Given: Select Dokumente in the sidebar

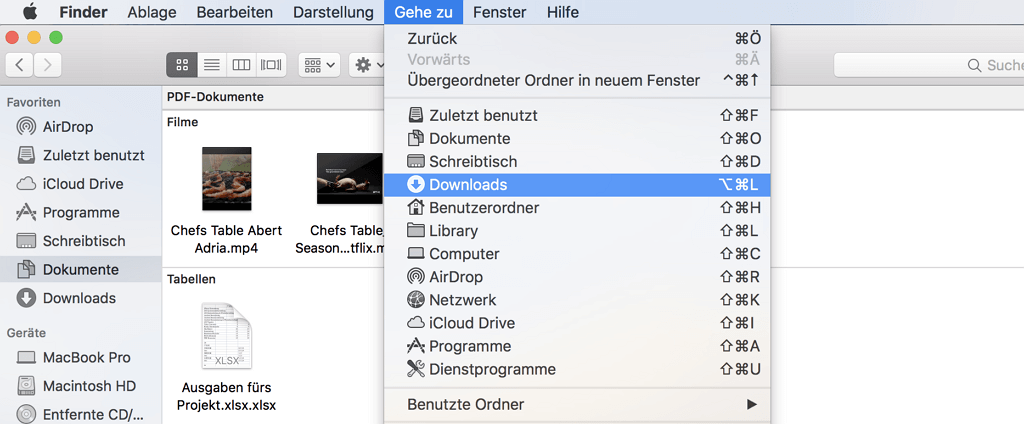Looking at the screenshot, I should (80, 269).
